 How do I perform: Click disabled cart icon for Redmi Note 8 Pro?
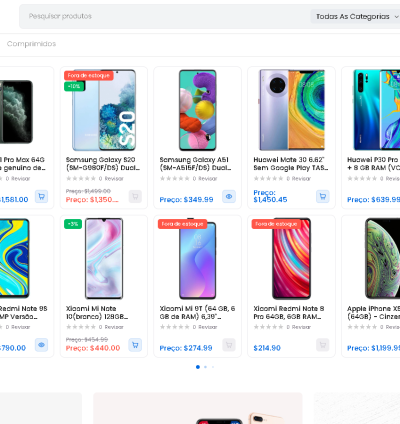point(323,345)
